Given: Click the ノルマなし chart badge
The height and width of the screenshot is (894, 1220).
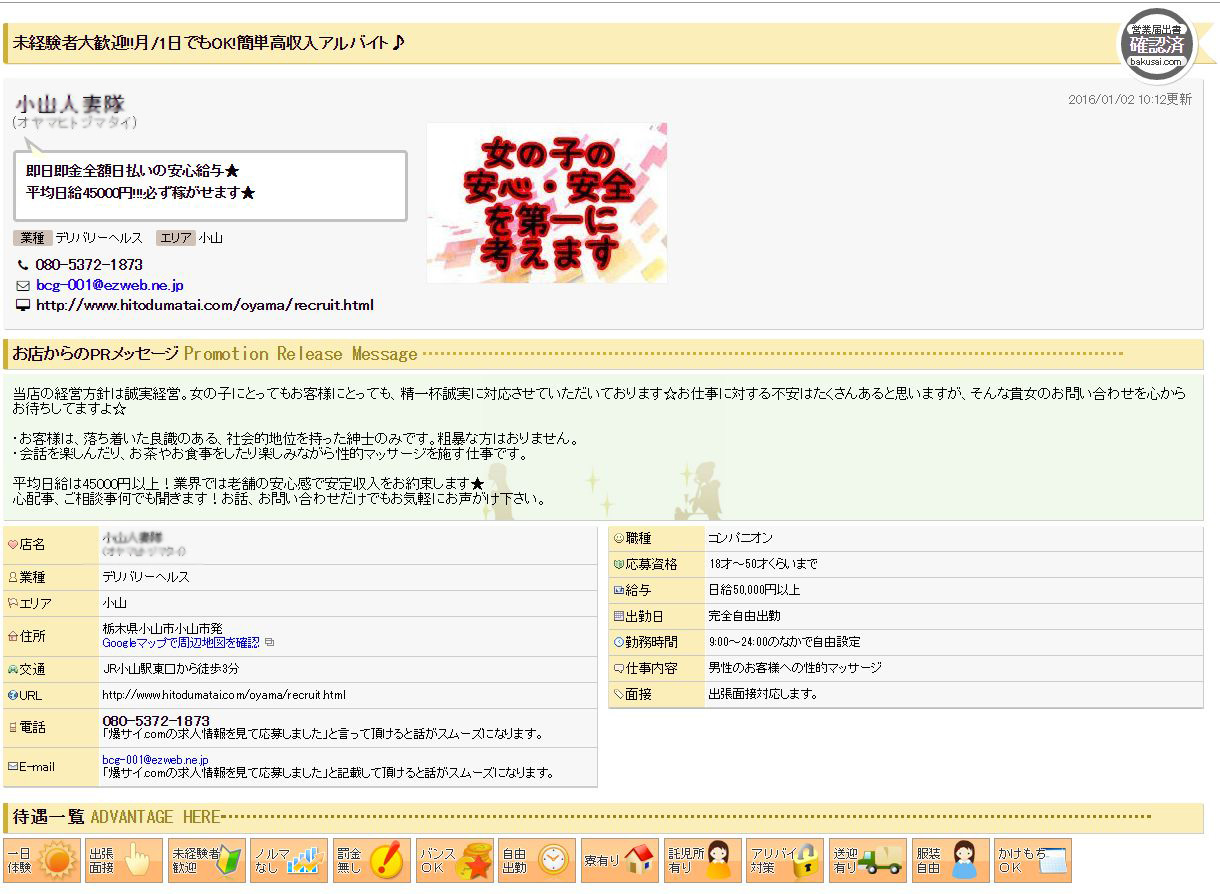Looking at the screenshot, I should (290, 860).
